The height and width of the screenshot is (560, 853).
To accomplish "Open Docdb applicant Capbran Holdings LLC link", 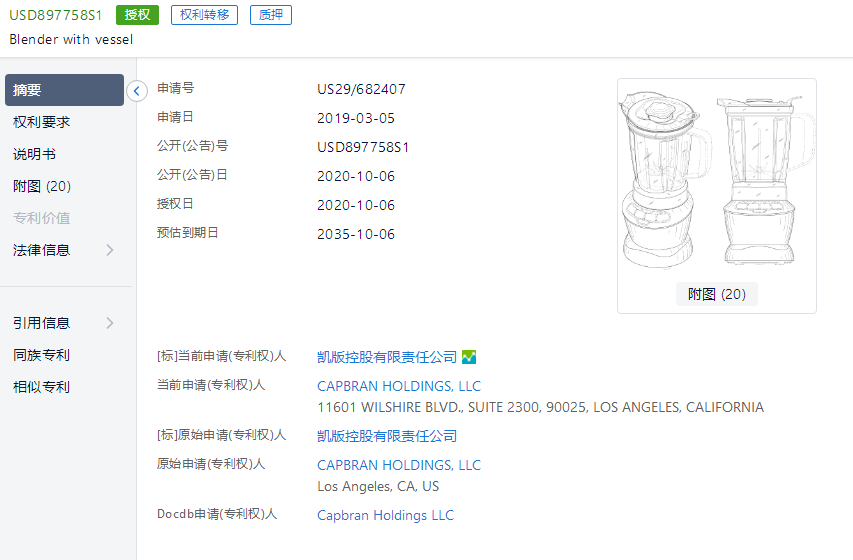I will pyautogui.click(x=385, y=515).
